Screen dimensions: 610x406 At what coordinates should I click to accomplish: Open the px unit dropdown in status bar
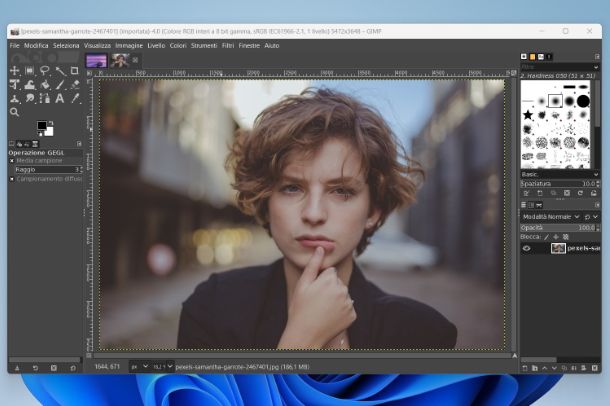(x=140, y=366)
